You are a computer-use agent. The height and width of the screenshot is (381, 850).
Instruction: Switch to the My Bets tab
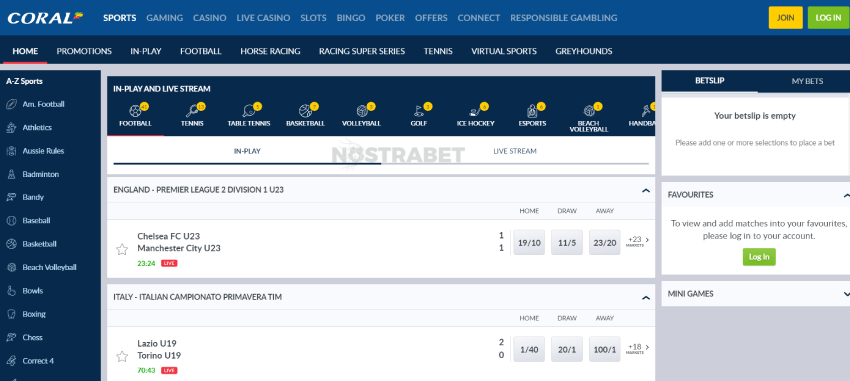coord(807,81)
